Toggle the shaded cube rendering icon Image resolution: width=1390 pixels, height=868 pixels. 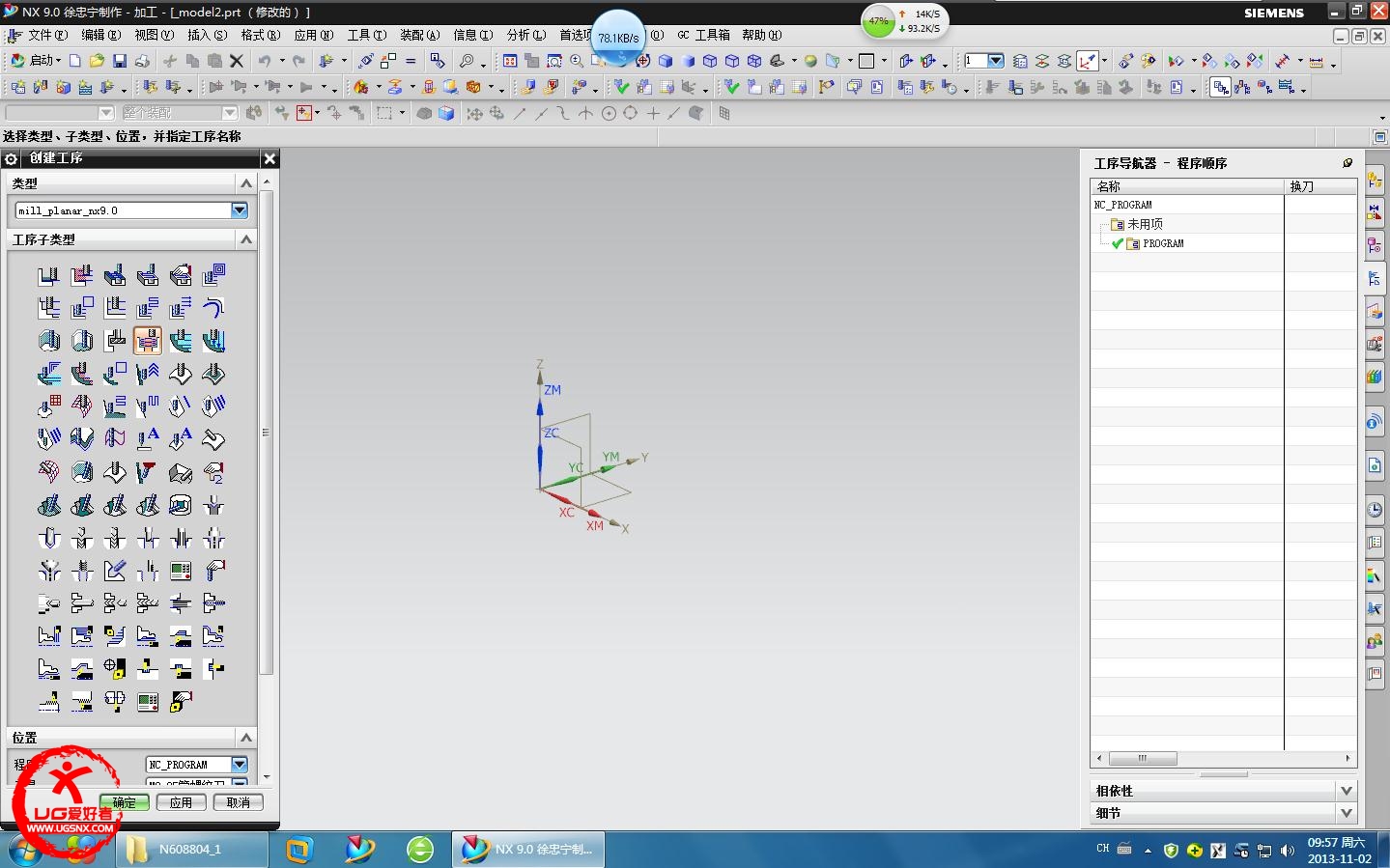coord(446,113)
